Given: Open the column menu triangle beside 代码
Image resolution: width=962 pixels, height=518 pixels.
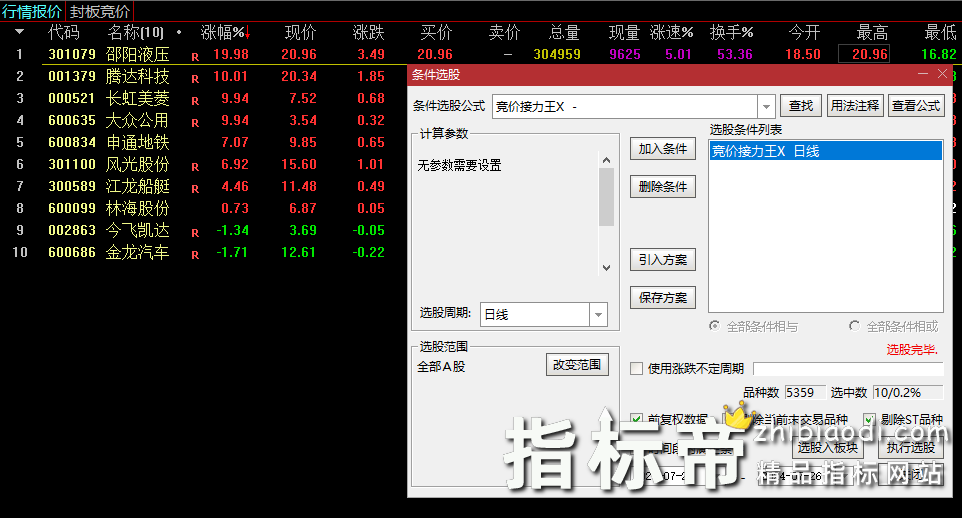Looking at the screenshot, I should pyautogui.click(x=20, y=31).
